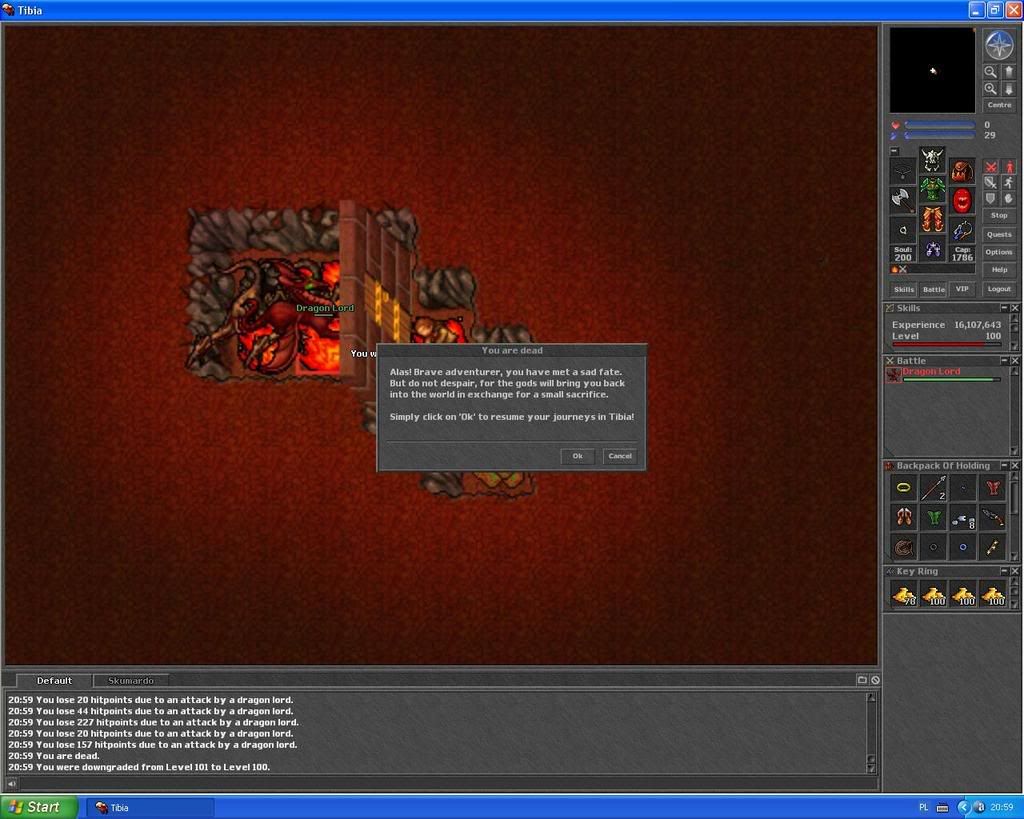Image resolution: width=1024 pixels, height=819 pixels.
Task: Toggle the Skills window
Action: 904,289
